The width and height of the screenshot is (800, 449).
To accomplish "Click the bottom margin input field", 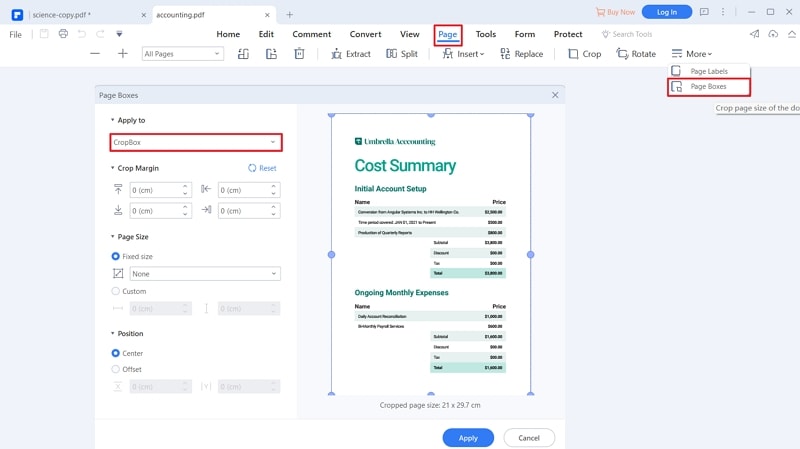I will [x=160, y=211].
